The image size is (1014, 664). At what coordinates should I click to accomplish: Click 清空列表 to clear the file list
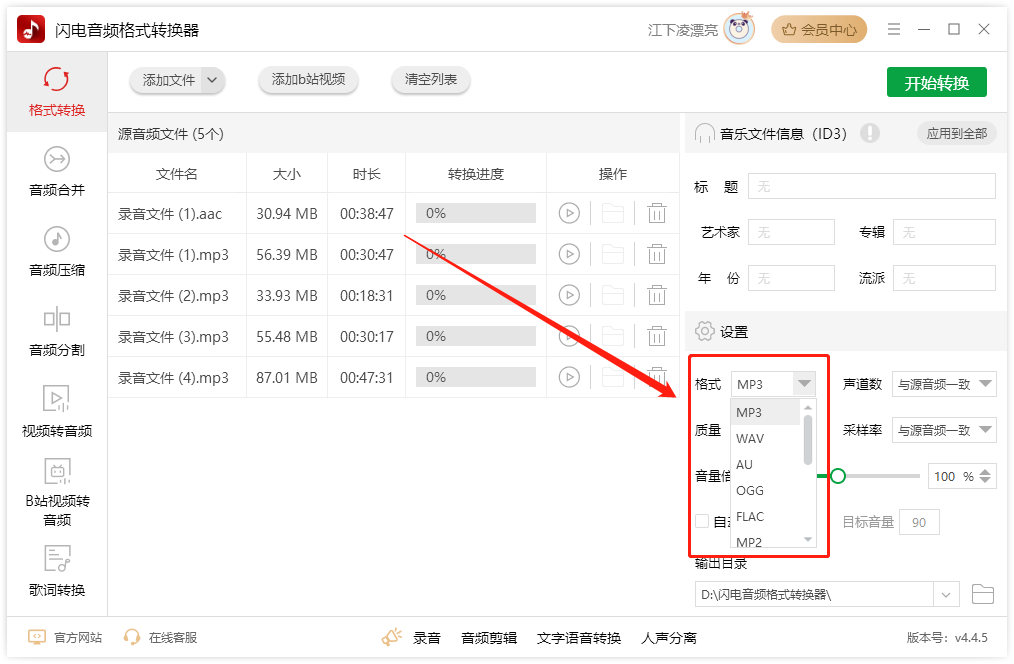tap(430, 81)
